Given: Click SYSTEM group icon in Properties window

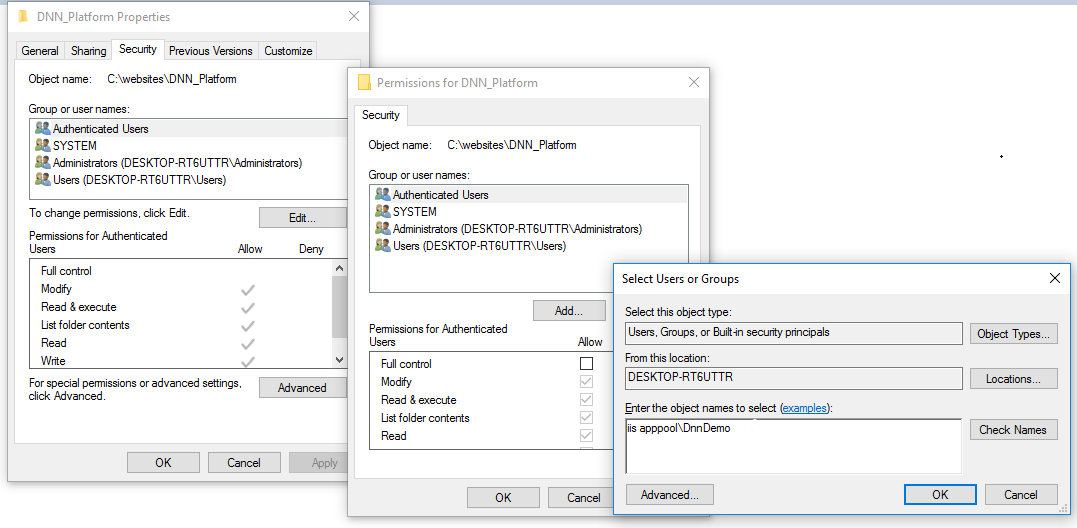Looking at the screenshot, I should pos(42,146).
